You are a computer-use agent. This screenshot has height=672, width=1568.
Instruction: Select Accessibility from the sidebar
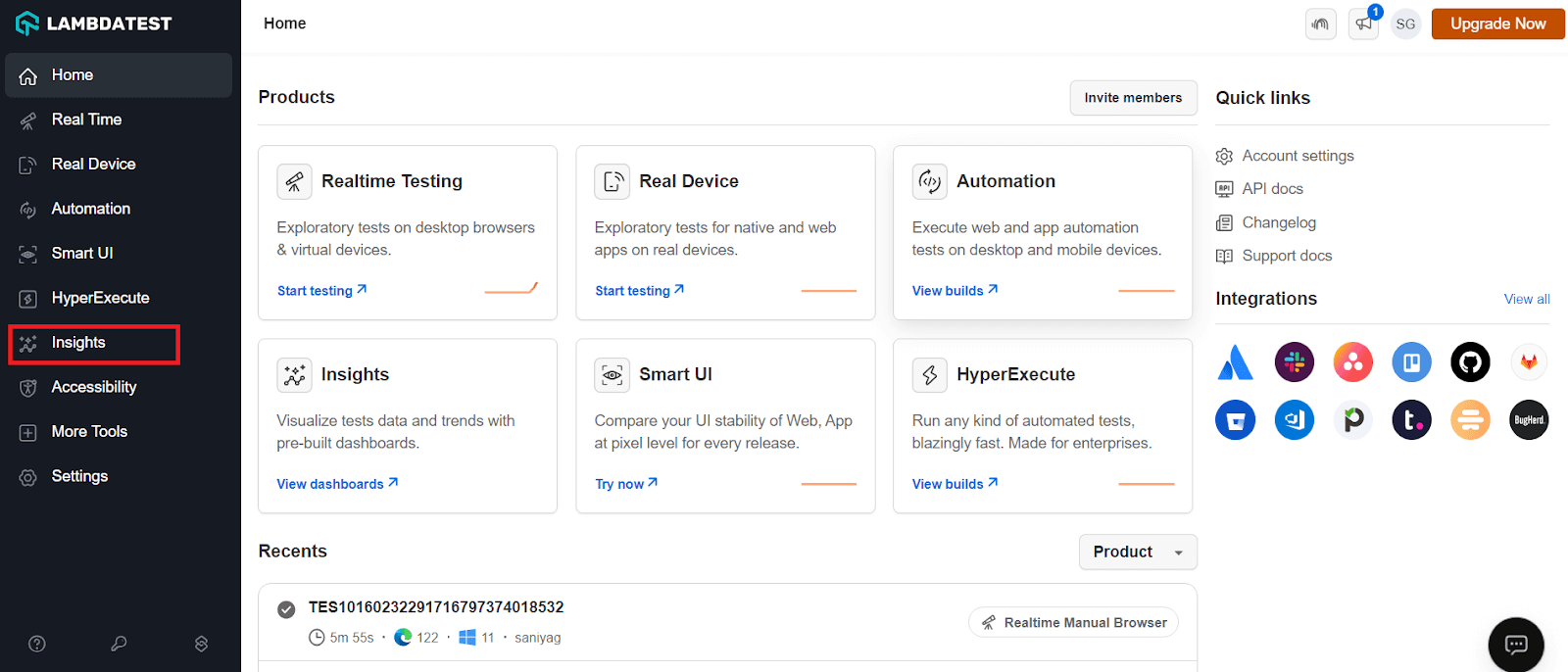point(94,387)
